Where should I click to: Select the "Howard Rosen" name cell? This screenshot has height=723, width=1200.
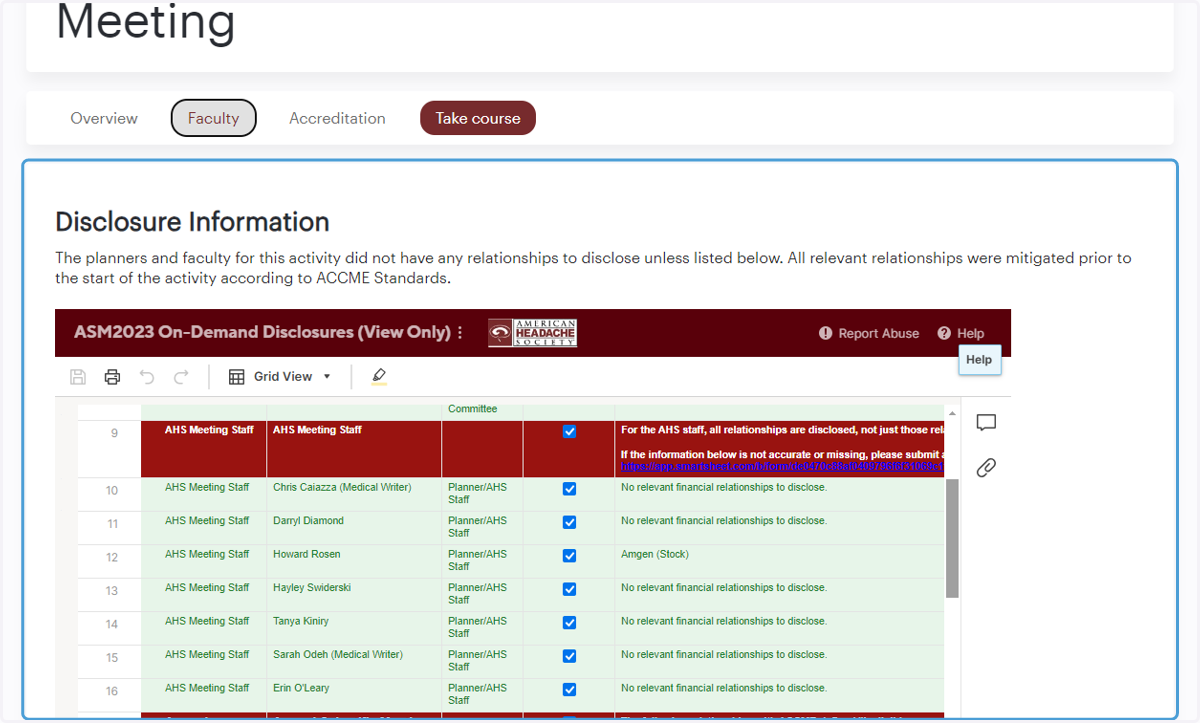coord(354,561)
